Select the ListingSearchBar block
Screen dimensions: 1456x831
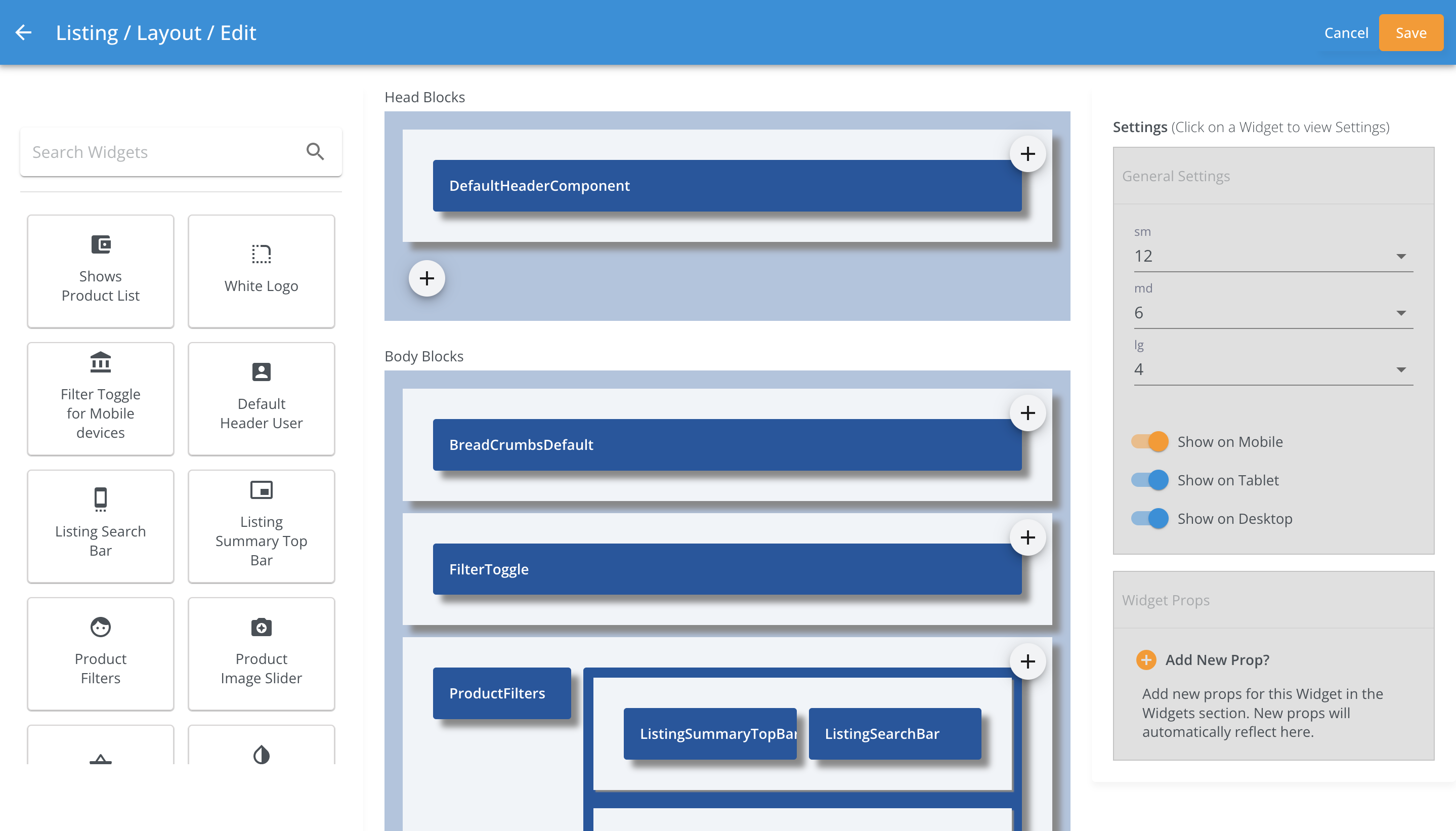[894, 733]
